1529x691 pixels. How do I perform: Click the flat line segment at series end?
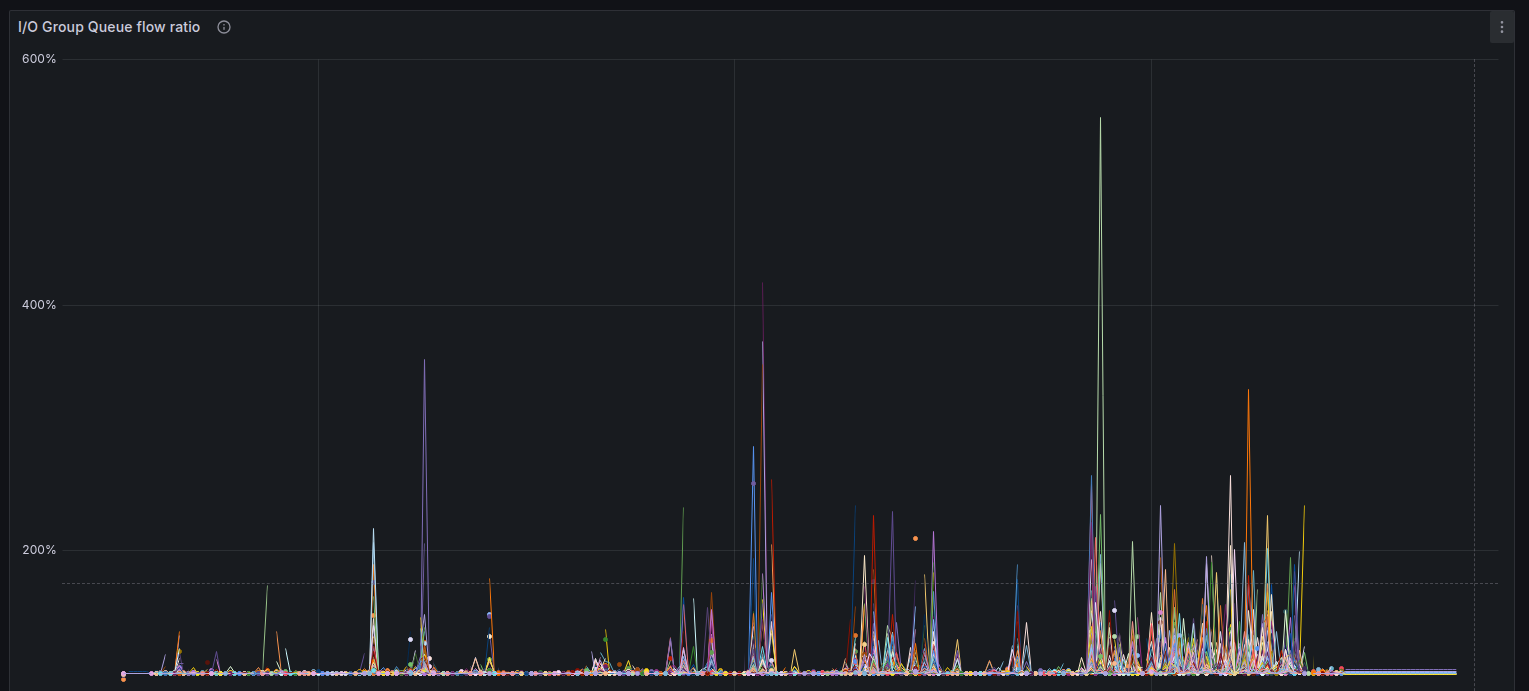1400,671
